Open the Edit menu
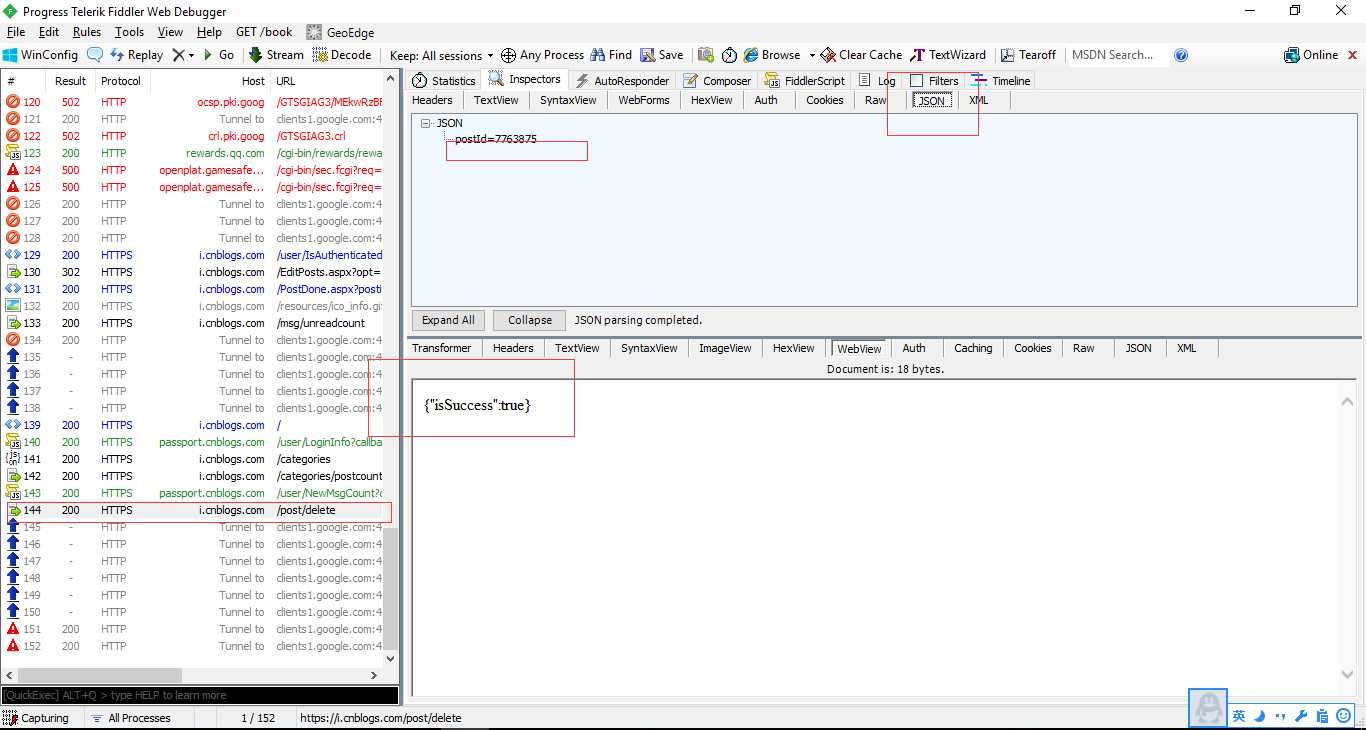The height and width of the screenshot is (730, 1366). point(49,32)
